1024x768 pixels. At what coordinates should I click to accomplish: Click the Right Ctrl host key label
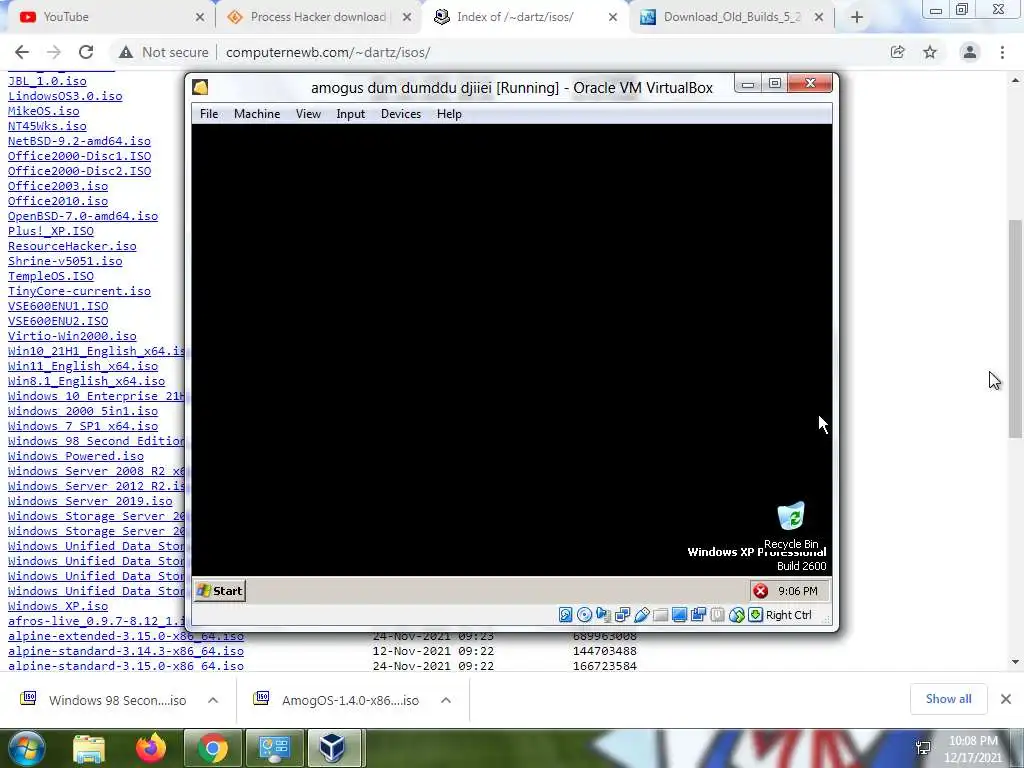pyautogui.click(x=788, y=615)
